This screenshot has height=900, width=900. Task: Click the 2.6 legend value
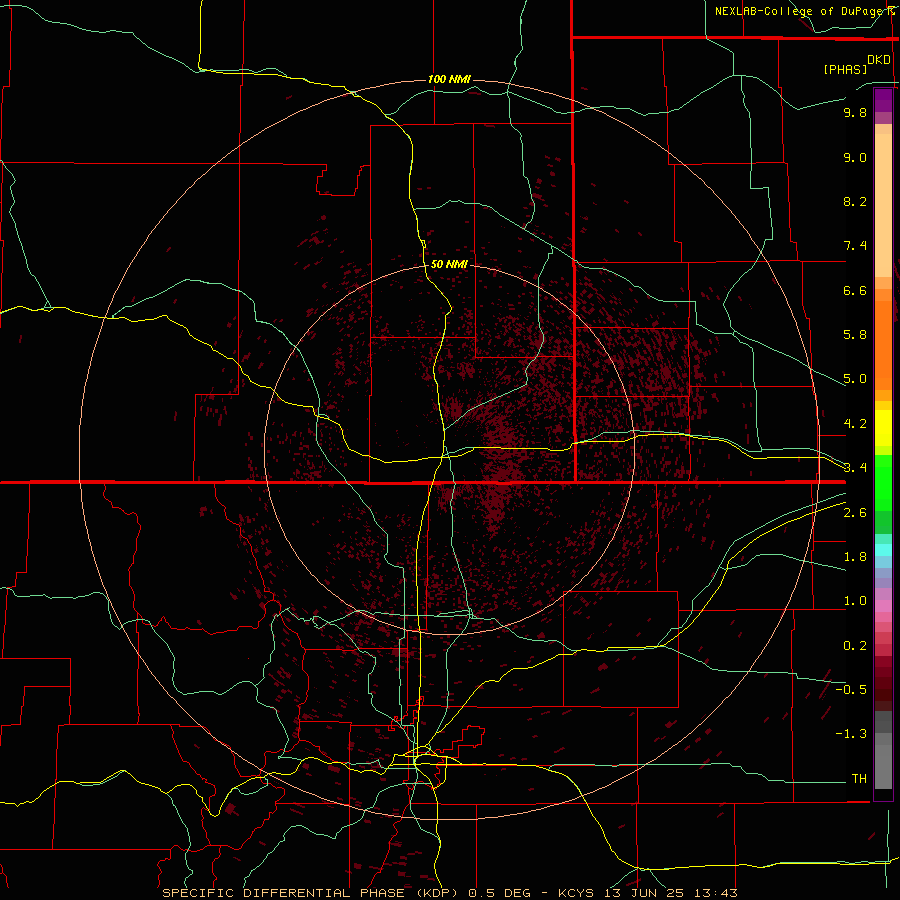coord(855,513)
